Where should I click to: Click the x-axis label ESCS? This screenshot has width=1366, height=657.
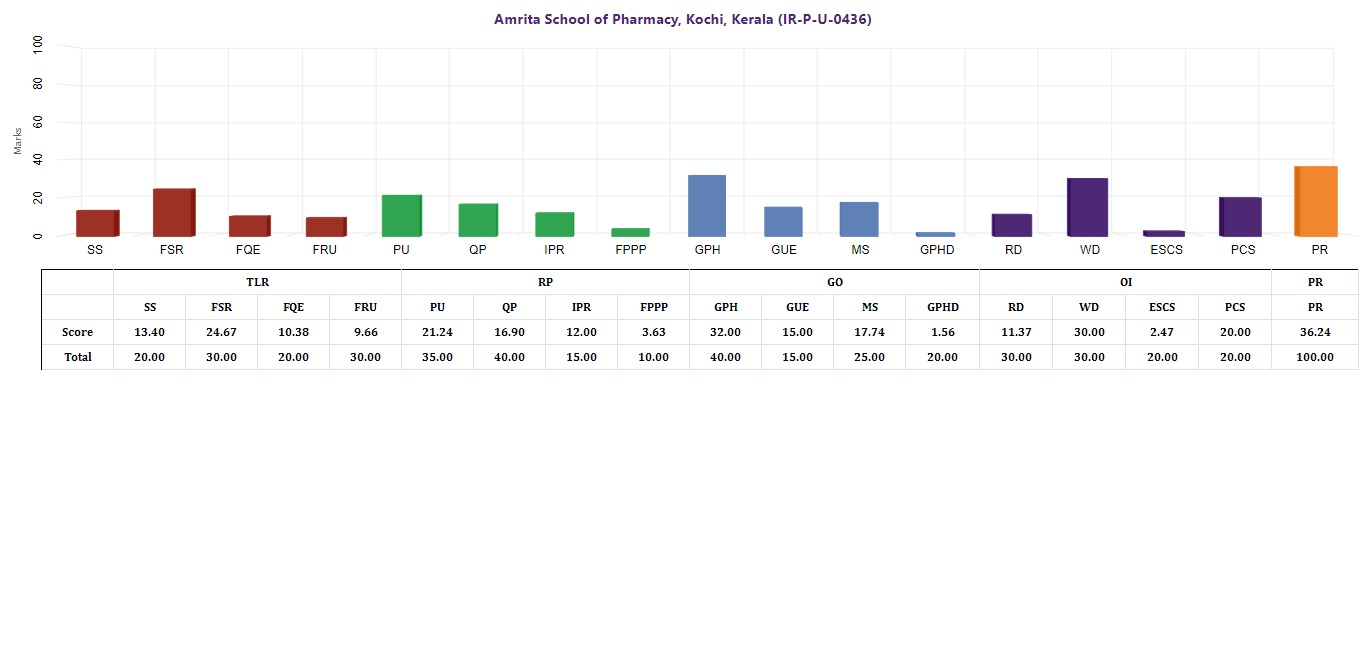1165,250
